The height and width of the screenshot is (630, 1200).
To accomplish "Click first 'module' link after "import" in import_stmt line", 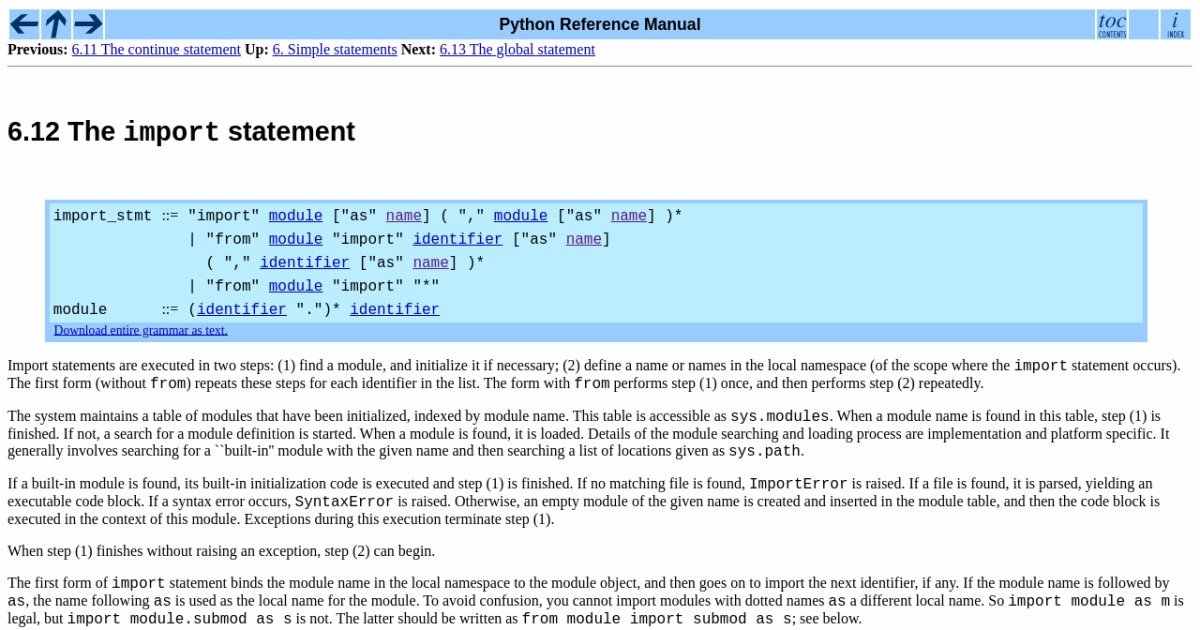I will click(296, 216).
